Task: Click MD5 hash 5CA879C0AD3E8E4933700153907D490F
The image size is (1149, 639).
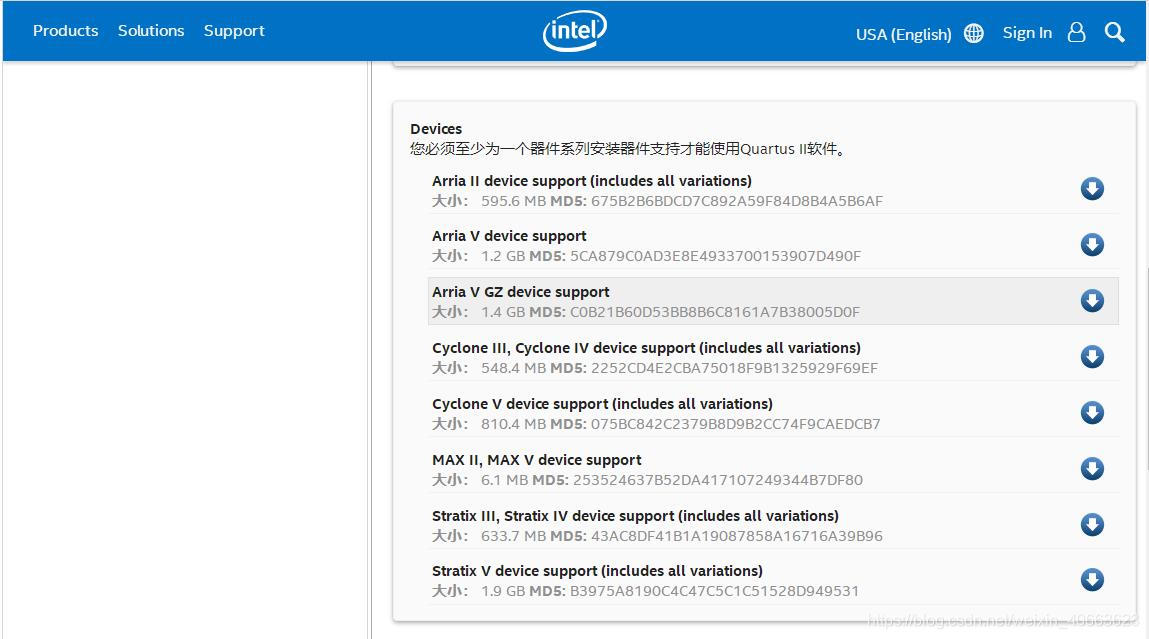Action: pos(715,256)
